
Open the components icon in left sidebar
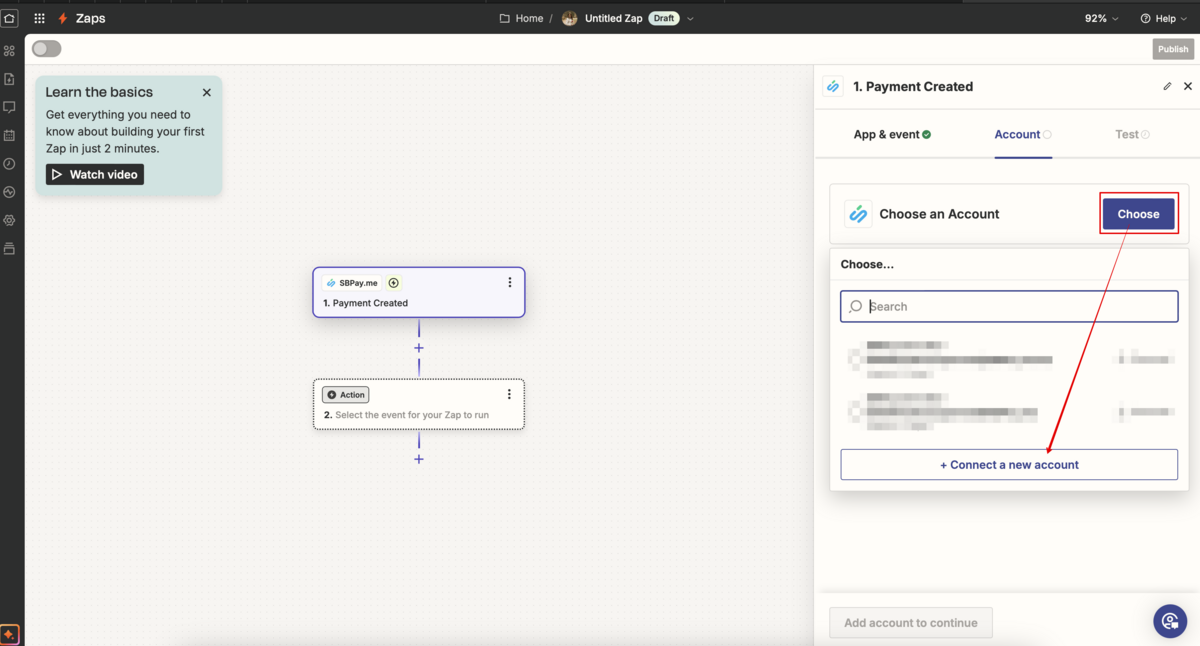(x=10, y=50)
